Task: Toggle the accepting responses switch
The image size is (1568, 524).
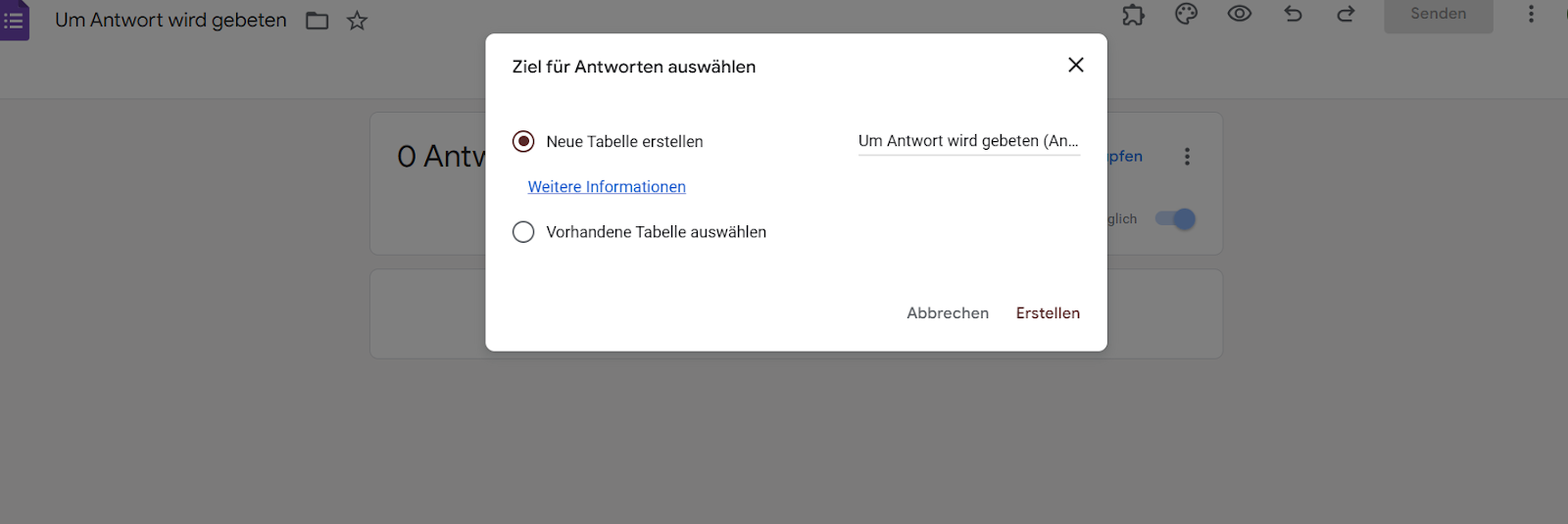Action: tap(1175, 219)
